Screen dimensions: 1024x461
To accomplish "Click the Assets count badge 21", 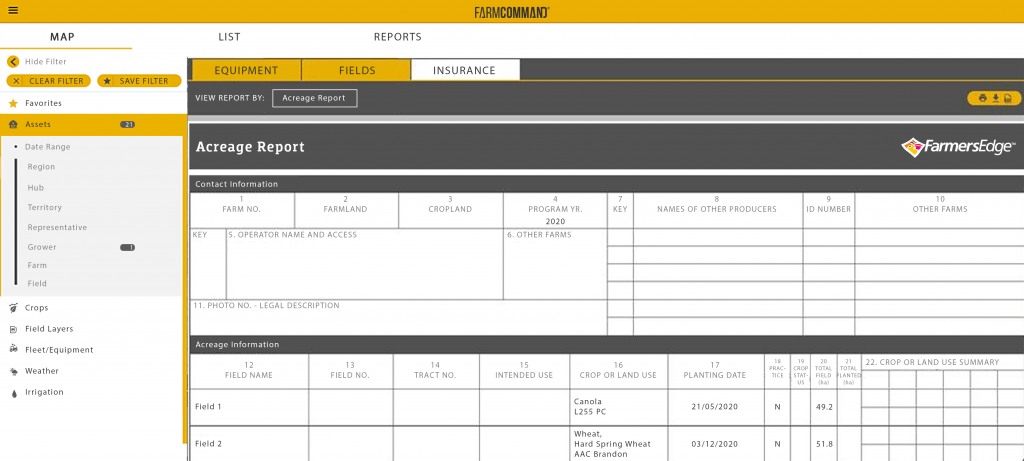I will (x=127, y=124).
